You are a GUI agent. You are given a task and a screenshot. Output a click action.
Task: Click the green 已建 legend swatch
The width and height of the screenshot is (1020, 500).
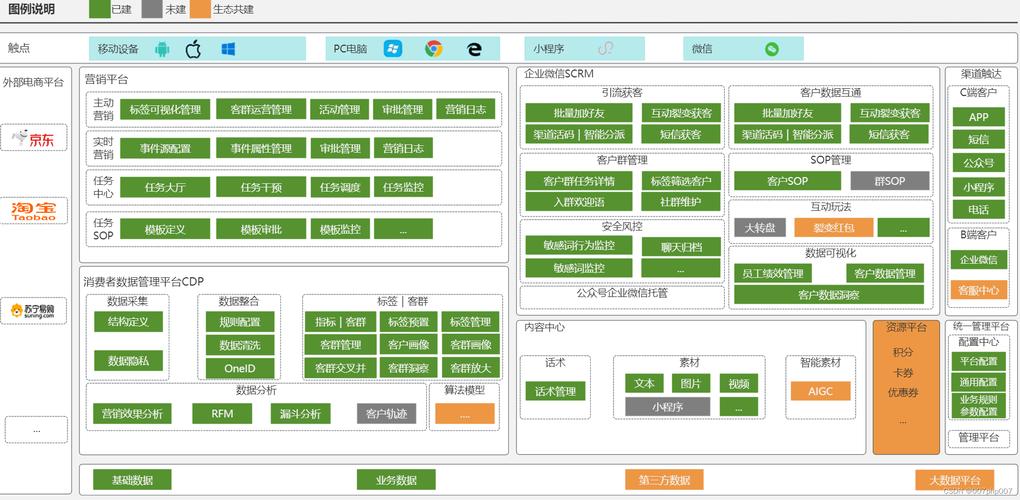(x=100, y=9)
